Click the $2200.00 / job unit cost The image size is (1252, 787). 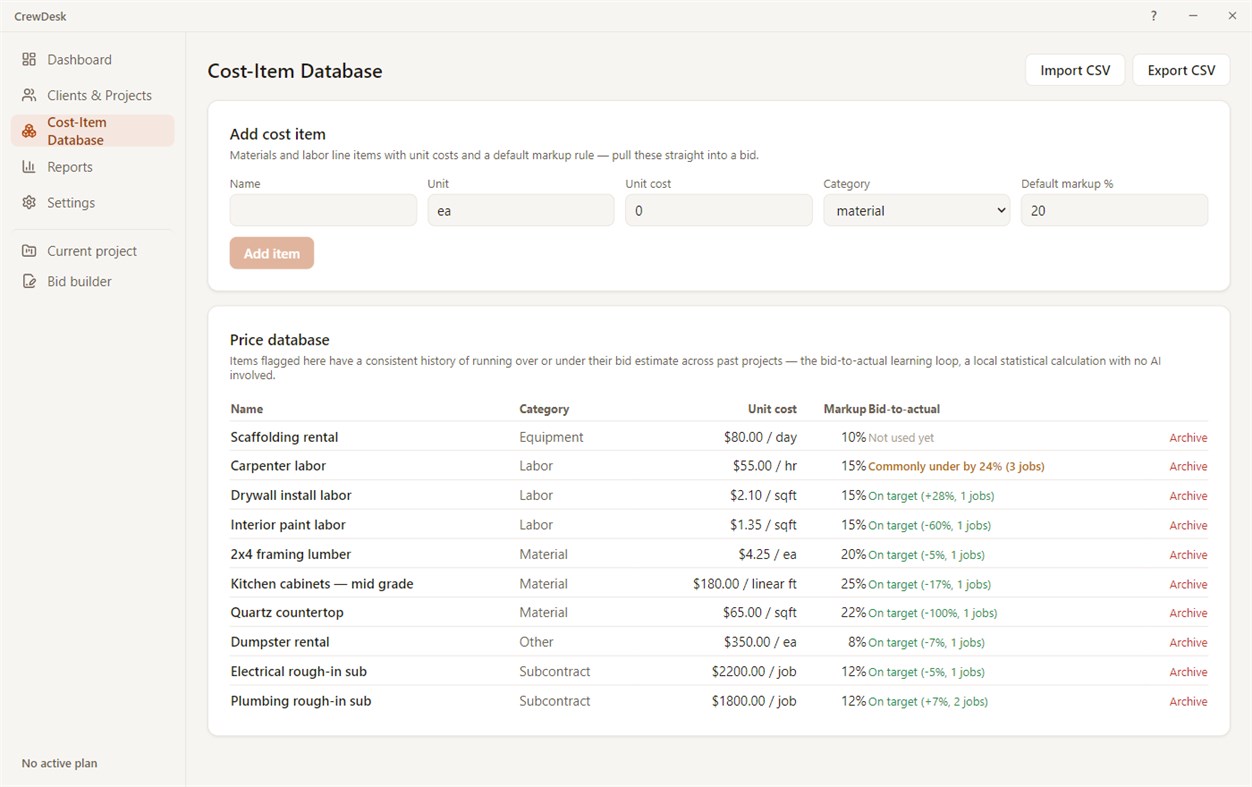754,672
